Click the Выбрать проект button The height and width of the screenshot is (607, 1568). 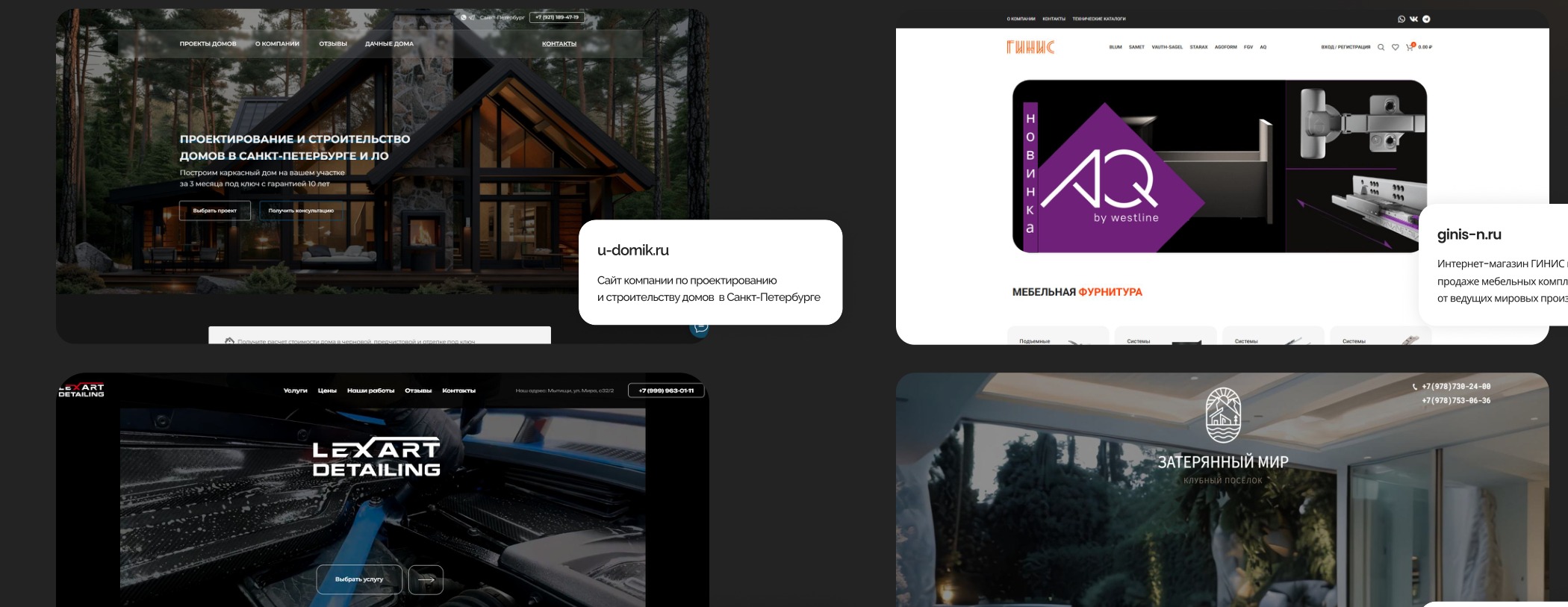pos(215,211)
